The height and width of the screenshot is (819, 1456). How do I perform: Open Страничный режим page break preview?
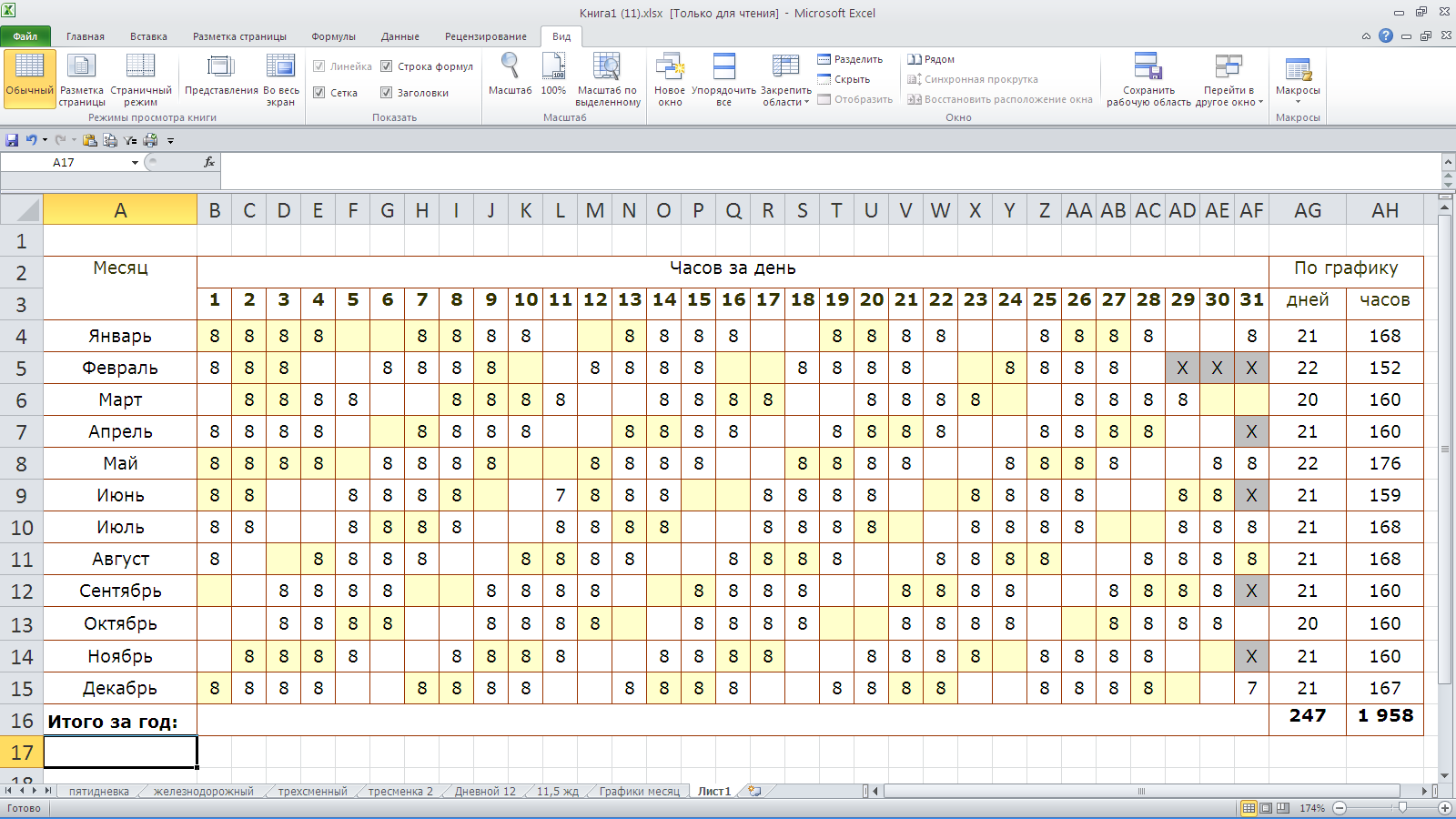click(x=141, y=79)
